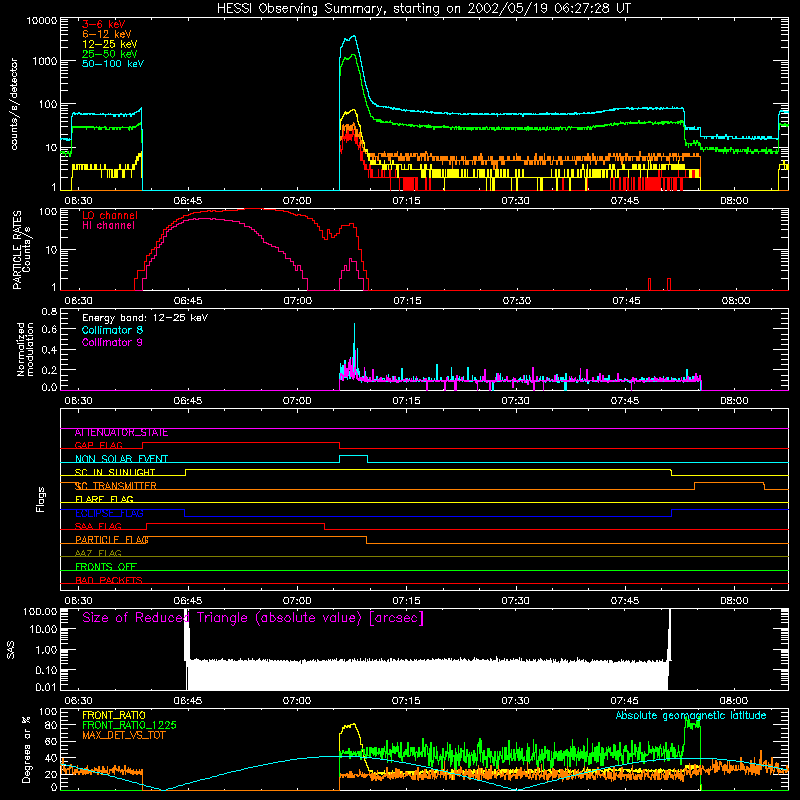The width and height of the screenshot is (800, 800).
Task: Click the Degrees or % axis title
Action: 26,749
